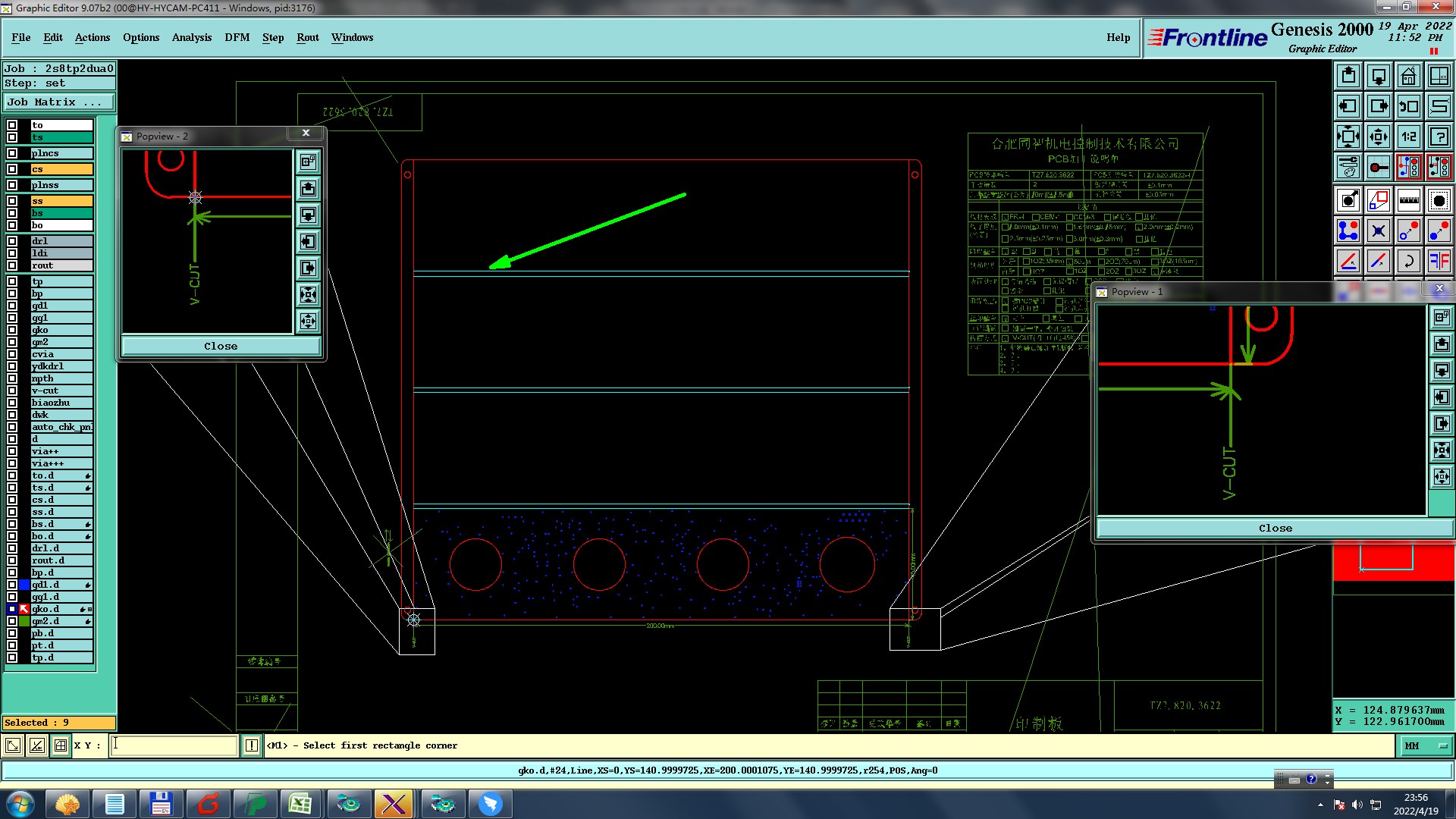
Task: Click the Home view icon
Action: (1408, 76)
